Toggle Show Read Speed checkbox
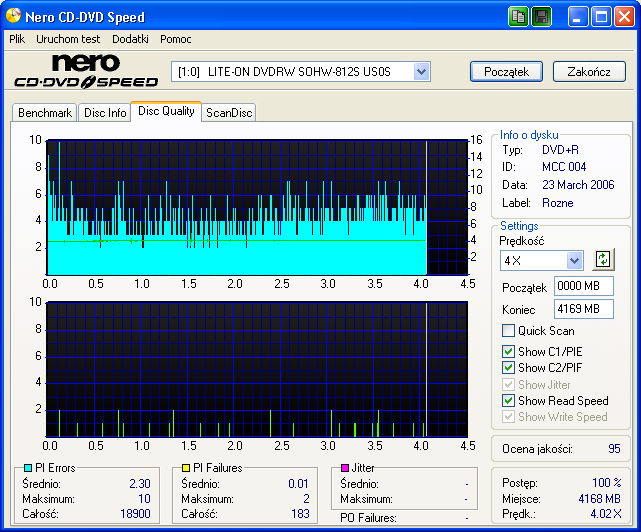The image size is (641, 532). coord(508,401)
